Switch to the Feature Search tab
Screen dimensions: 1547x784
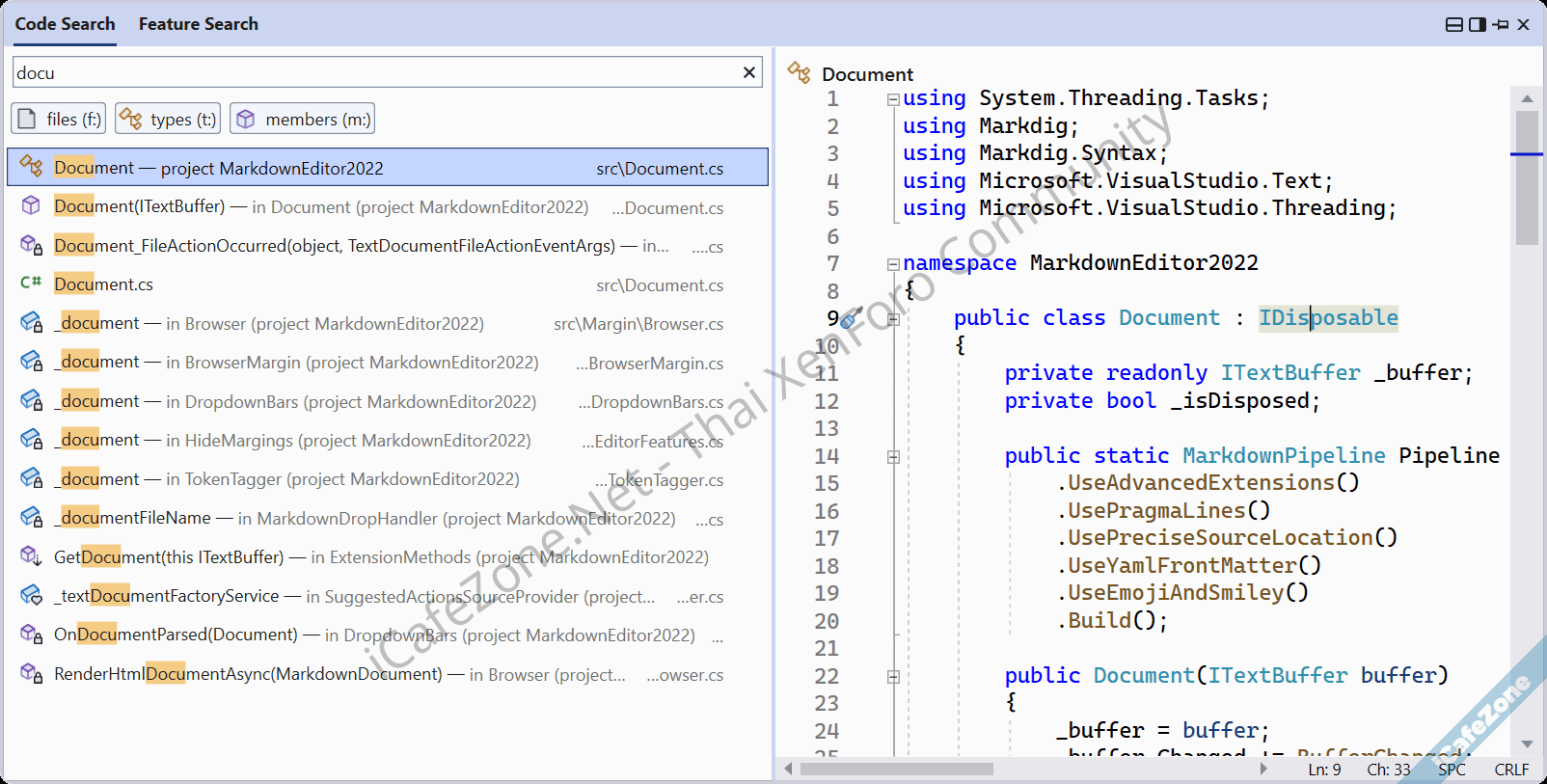pyautogui.click(x=198, y=24)
